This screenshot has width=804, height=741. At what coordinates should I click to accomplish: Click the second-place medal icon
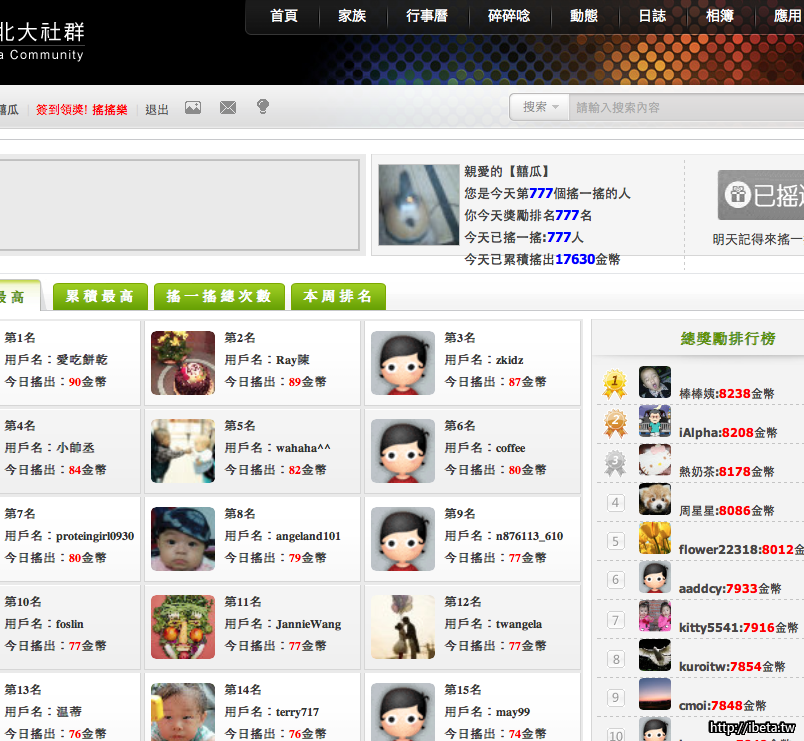click(615, 422)
